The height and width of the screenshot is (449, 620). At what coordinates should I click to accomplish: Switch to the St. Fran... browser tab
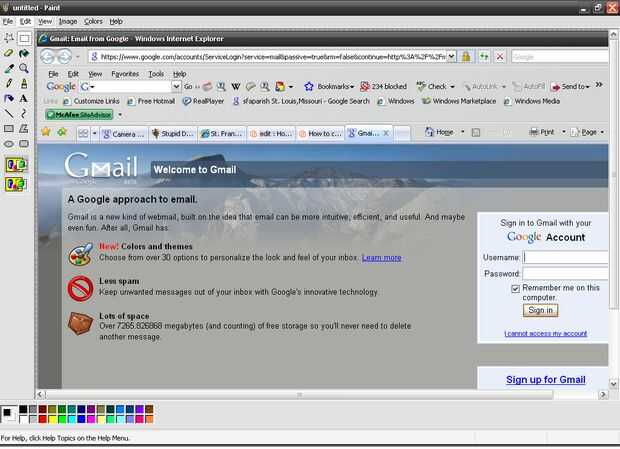[222, 134]
